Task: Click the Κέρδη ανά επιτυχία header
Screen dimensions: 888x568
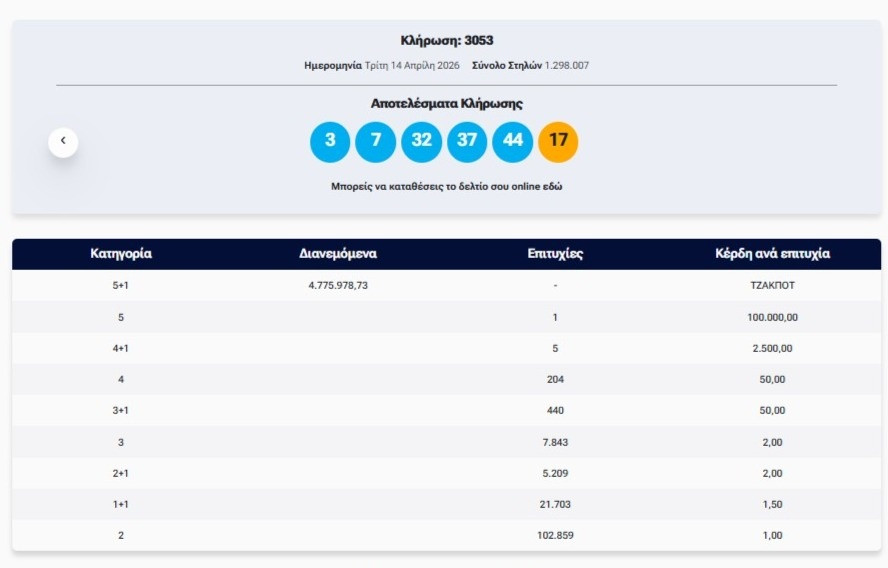Action: [772, 254]
